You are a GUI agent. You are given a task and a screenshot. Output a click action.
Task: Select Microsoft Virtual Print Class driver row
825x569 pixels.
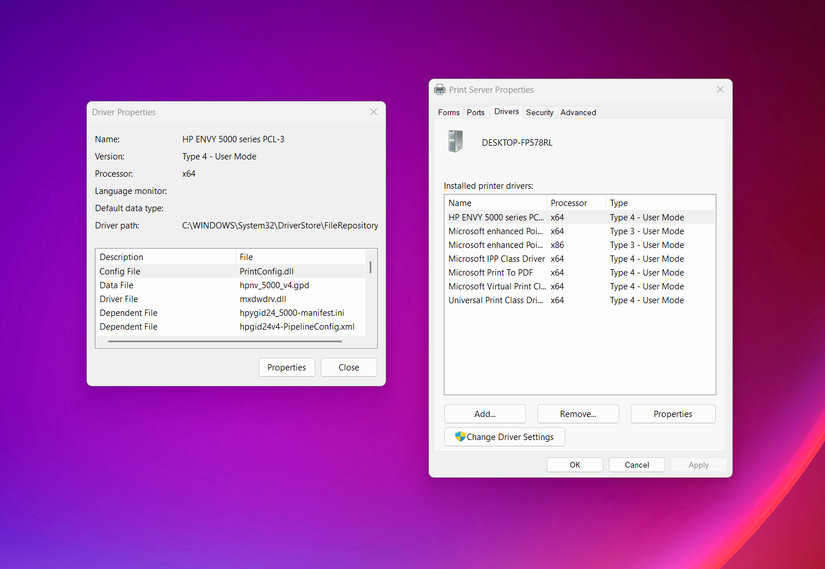[x=579, y=286]
